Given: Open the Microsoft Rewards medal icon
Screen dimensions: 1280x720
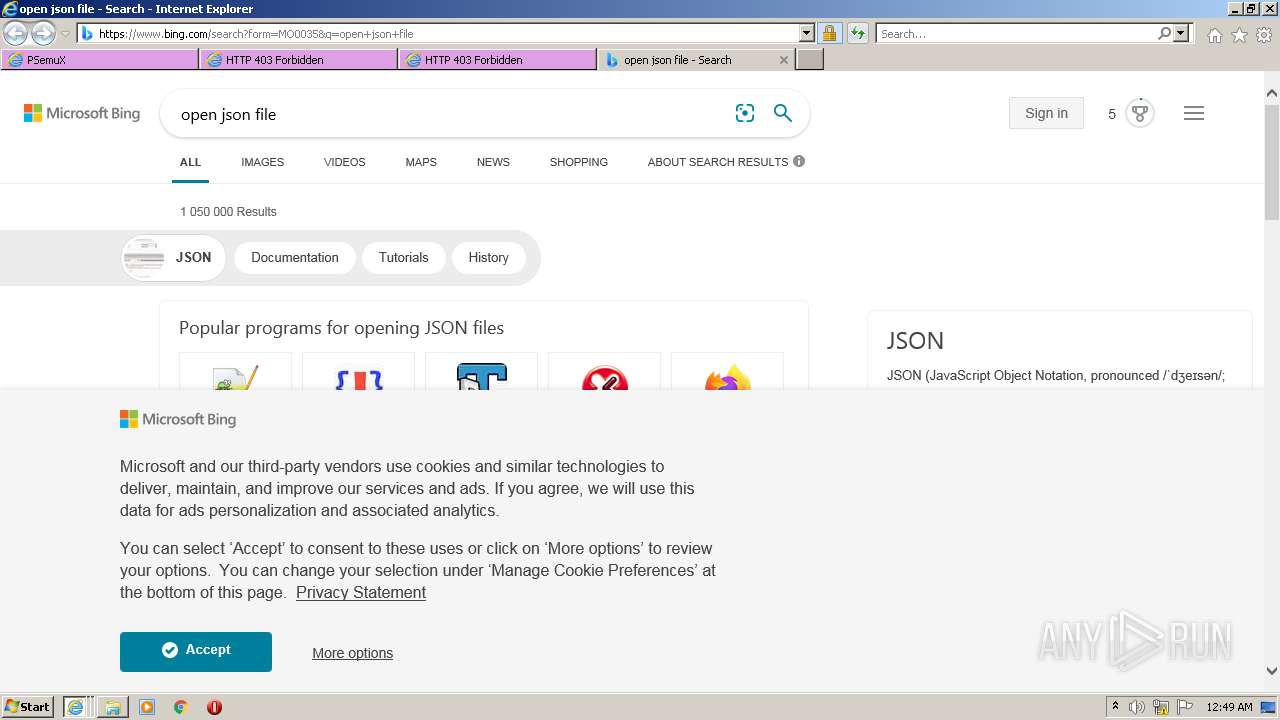Looking at the screenshot, I should click(x=1139, y=113).
